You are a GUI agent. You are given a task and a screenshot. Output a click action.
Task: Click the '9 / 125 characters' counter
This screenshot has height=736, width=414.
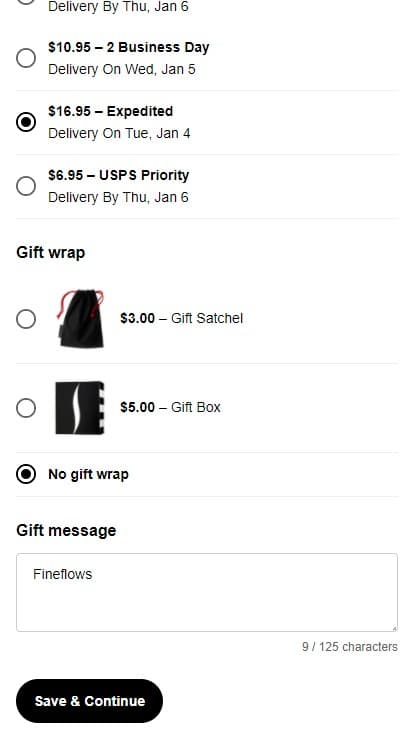(350, 647)
